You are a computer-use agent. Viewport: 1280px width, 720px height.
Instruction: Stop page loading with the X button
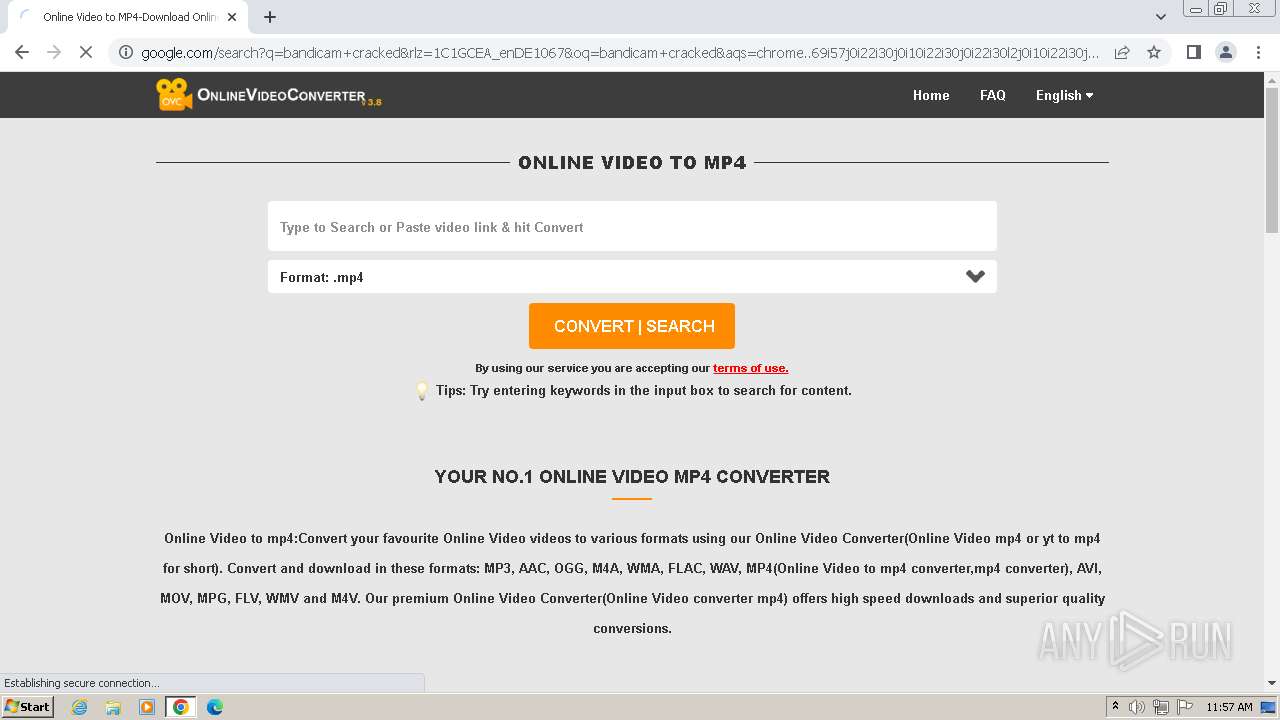pos(86,52)
